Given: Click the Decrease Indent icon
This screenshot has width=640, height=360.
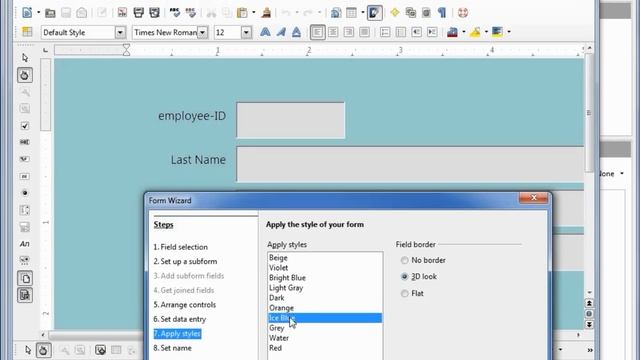Looking at the screenshot, I should tap(416, 32).
